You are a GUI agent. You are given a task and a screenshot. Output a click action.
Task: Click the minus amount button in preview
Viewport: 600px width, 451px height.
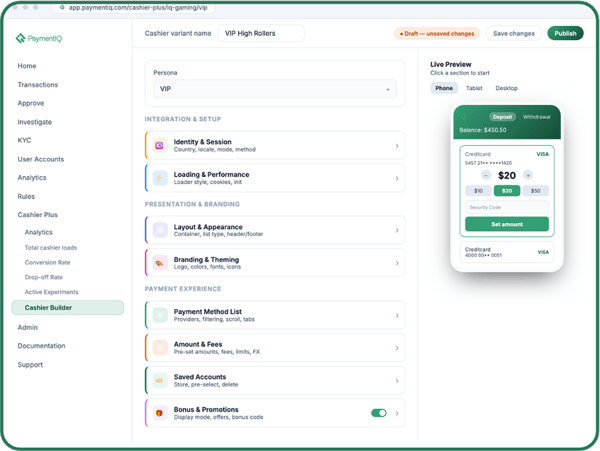pos(486,175)
